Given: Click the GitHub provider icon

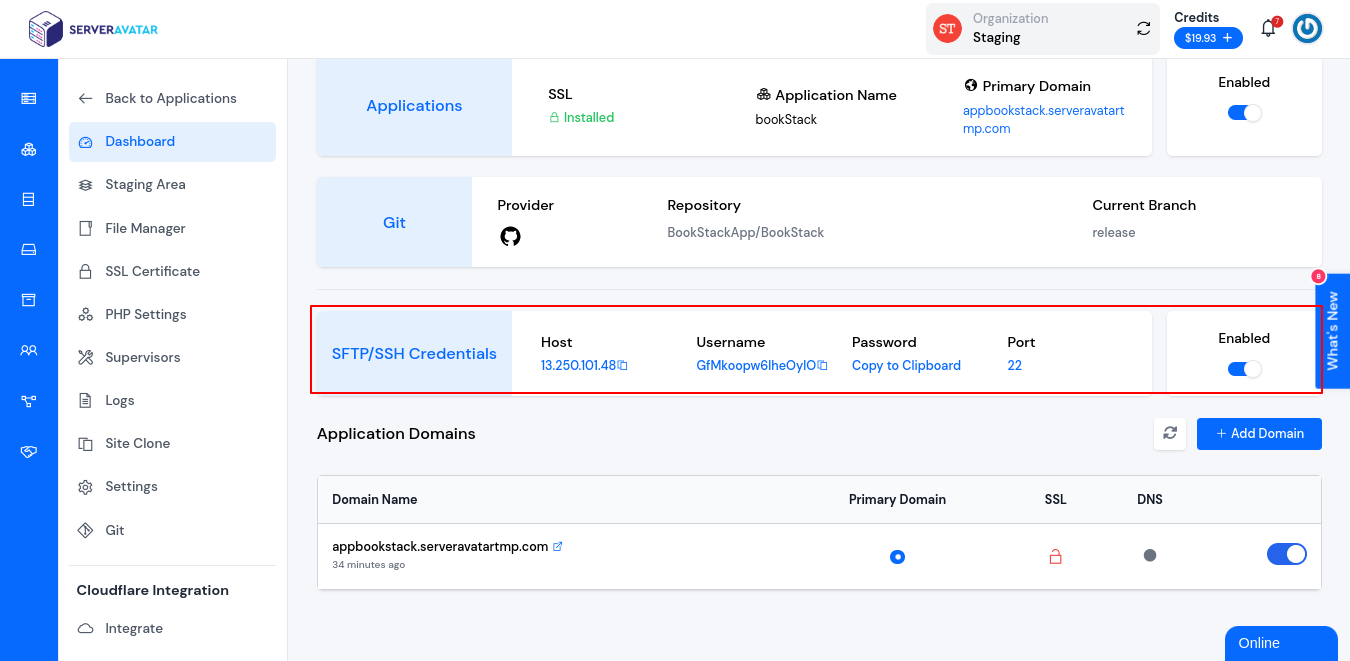Looking at the screenshot, I should pyautogui.click(x=510, y=237).
